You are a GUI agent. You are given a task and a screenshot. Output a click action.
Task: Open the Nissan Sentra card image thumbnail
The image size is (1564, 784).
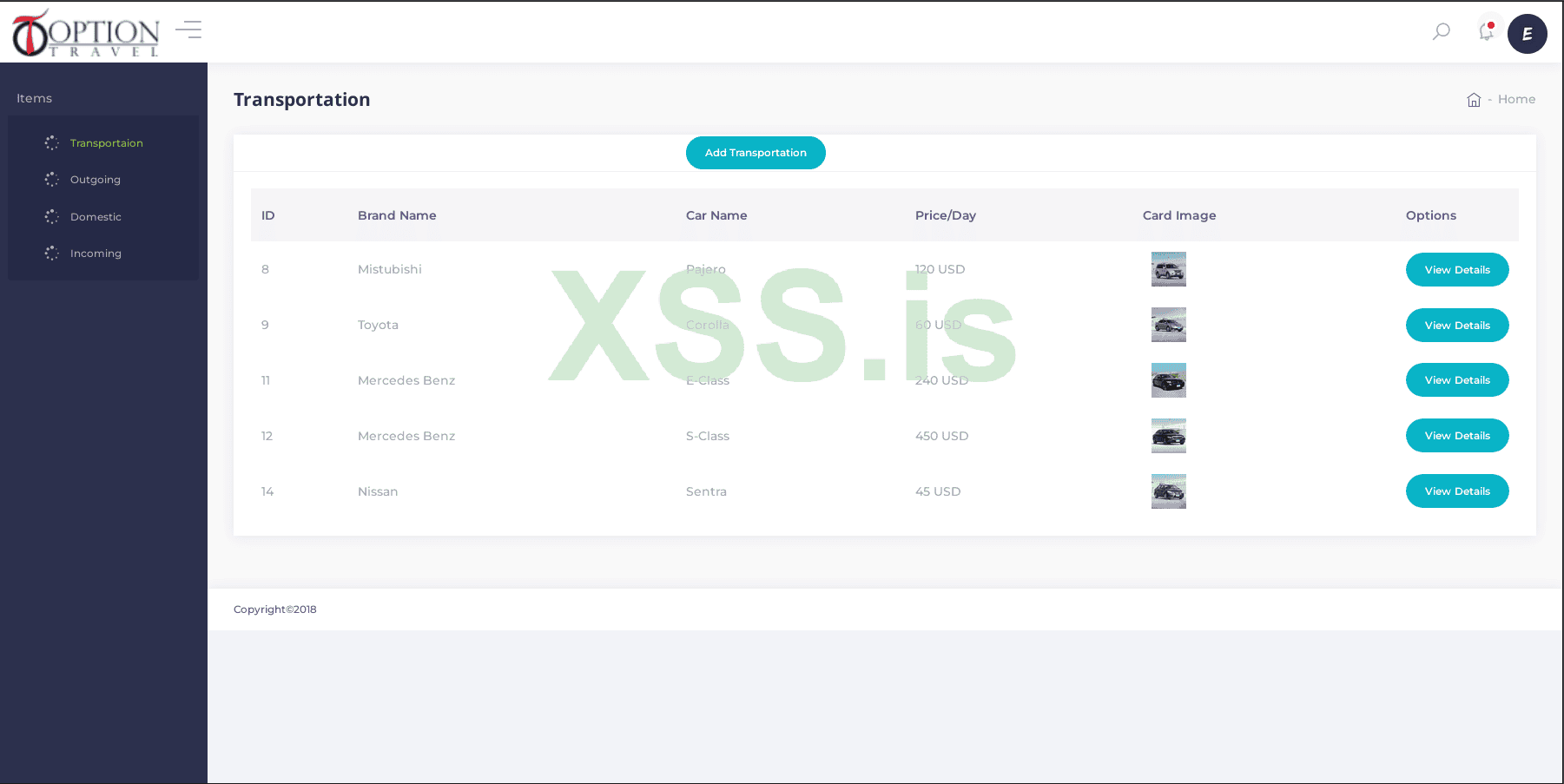tap(1169, 491)
